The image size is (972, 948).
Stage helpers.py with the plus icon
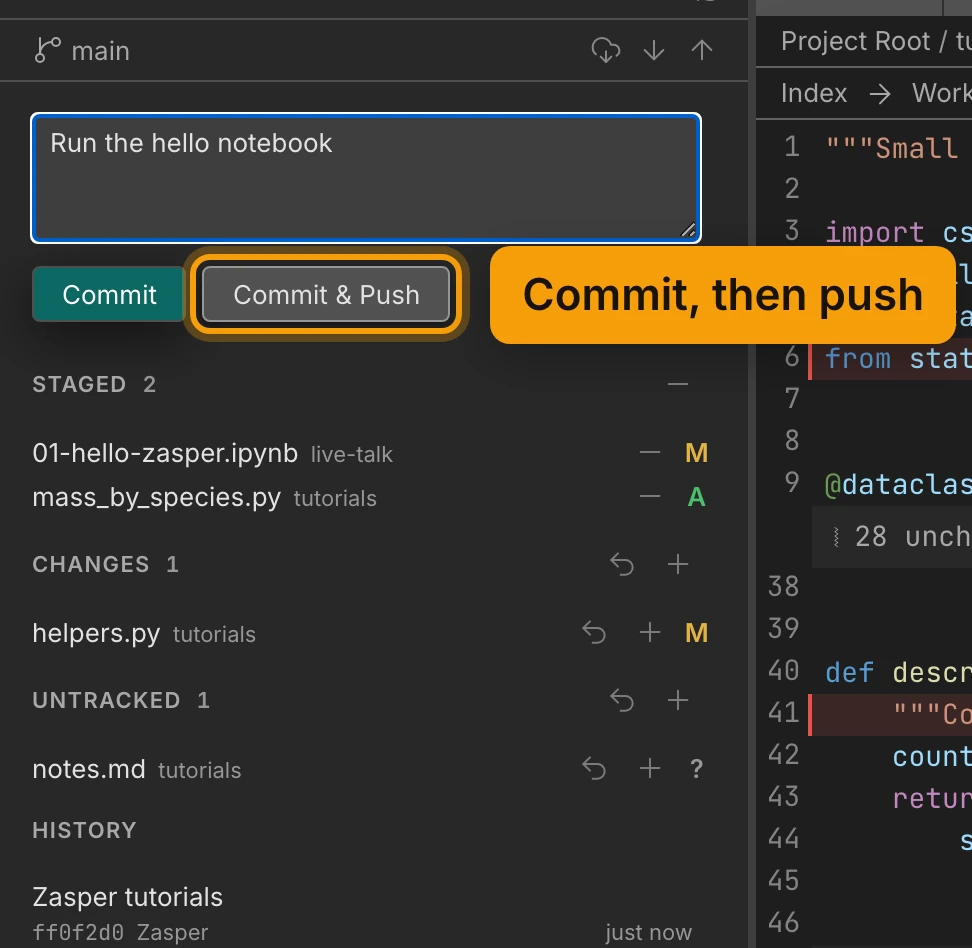coord(650,633)
